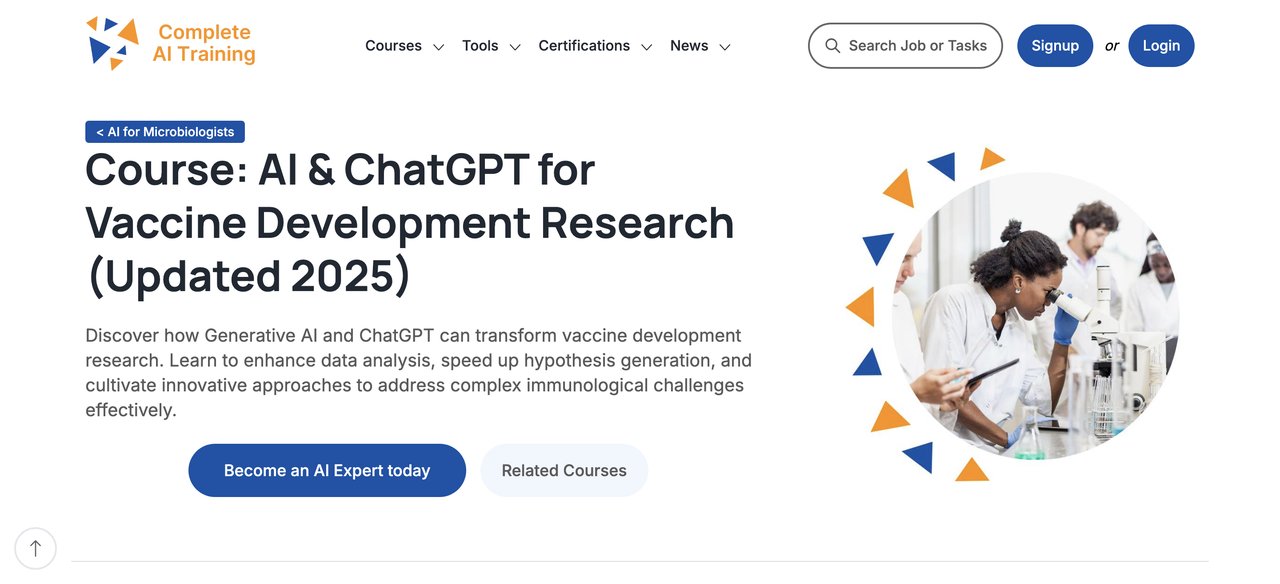Click the course description paragraph

419,372
